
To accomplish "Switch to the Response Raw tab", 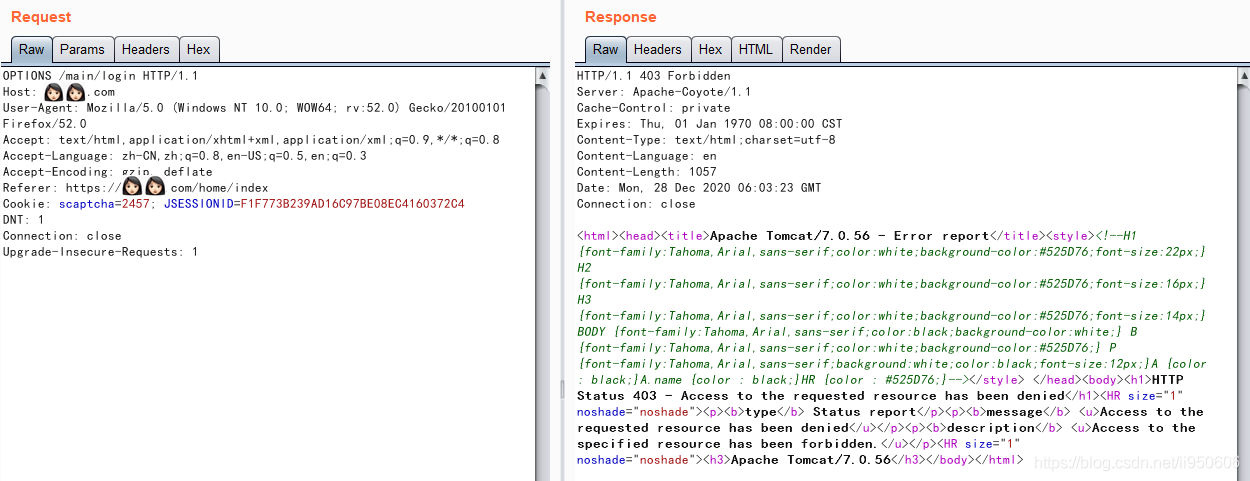I will [x=606, y=49].
